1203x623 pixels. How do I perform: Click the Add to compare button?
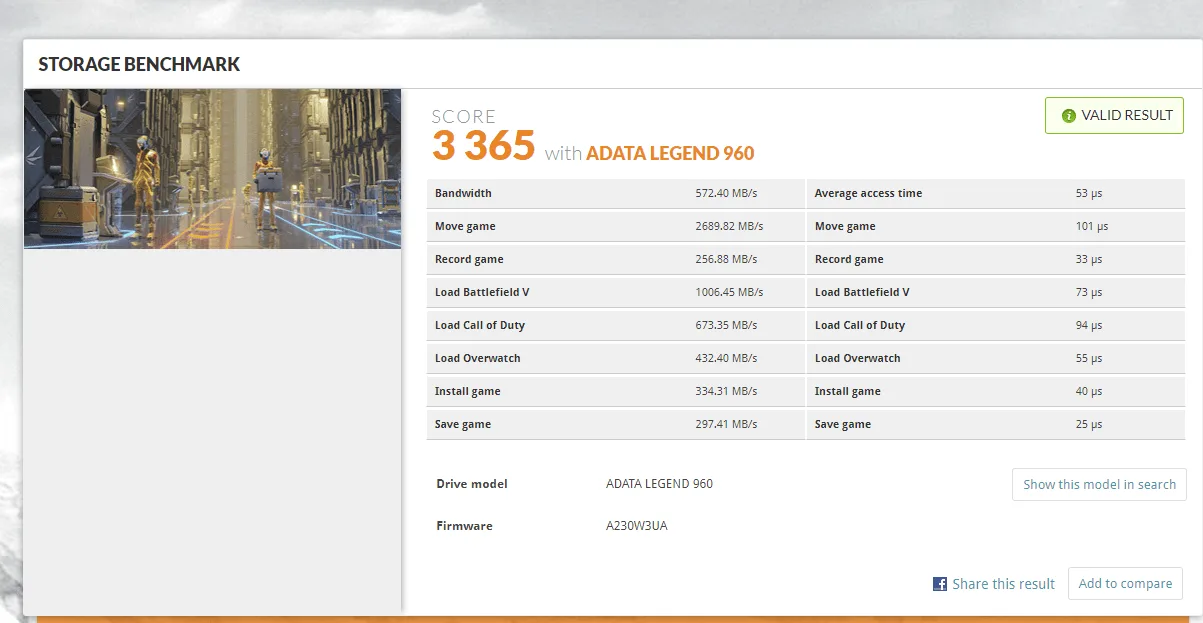click(x=1125, y=584)
